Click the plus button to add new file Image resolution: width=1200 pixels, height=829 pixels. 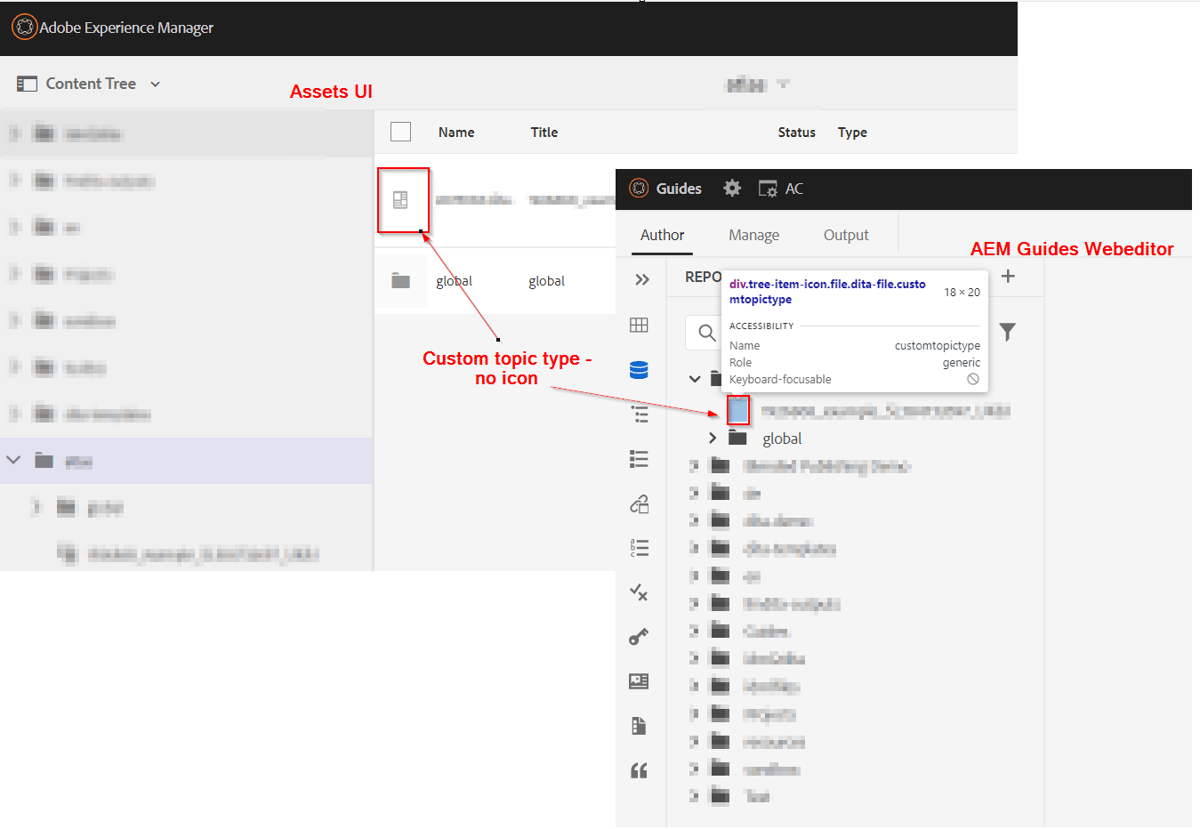[x=1007, y=277]
